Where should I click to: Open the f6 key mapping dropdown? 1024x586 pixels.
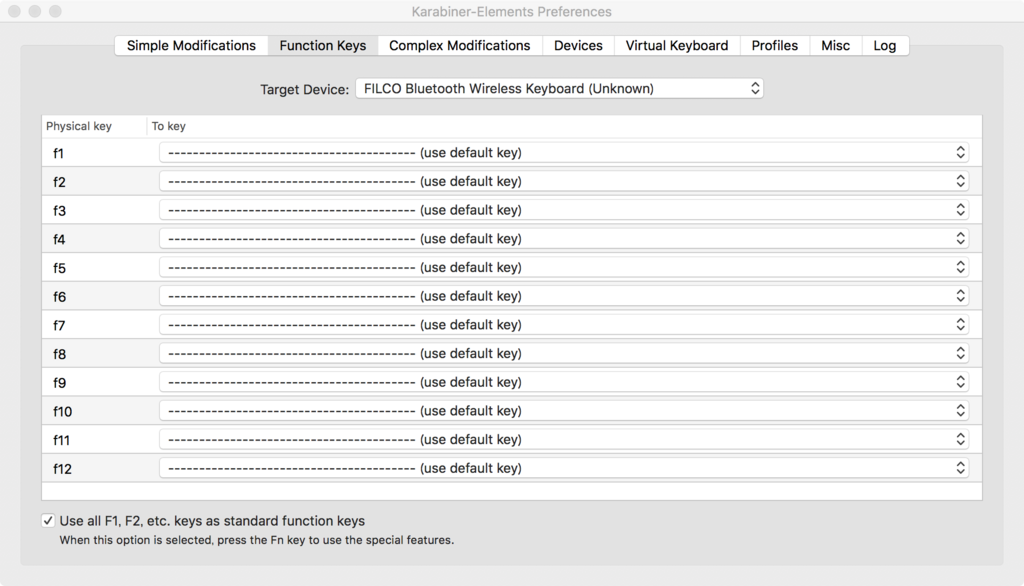564,296
